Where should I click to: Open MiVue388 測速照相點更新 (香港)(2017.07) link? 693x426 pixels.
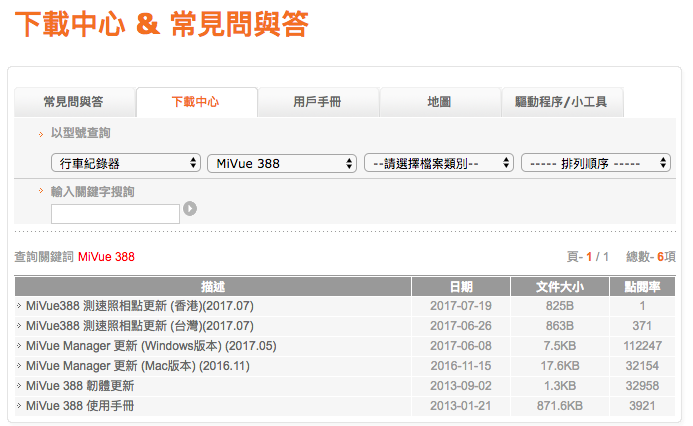(140, 306)
